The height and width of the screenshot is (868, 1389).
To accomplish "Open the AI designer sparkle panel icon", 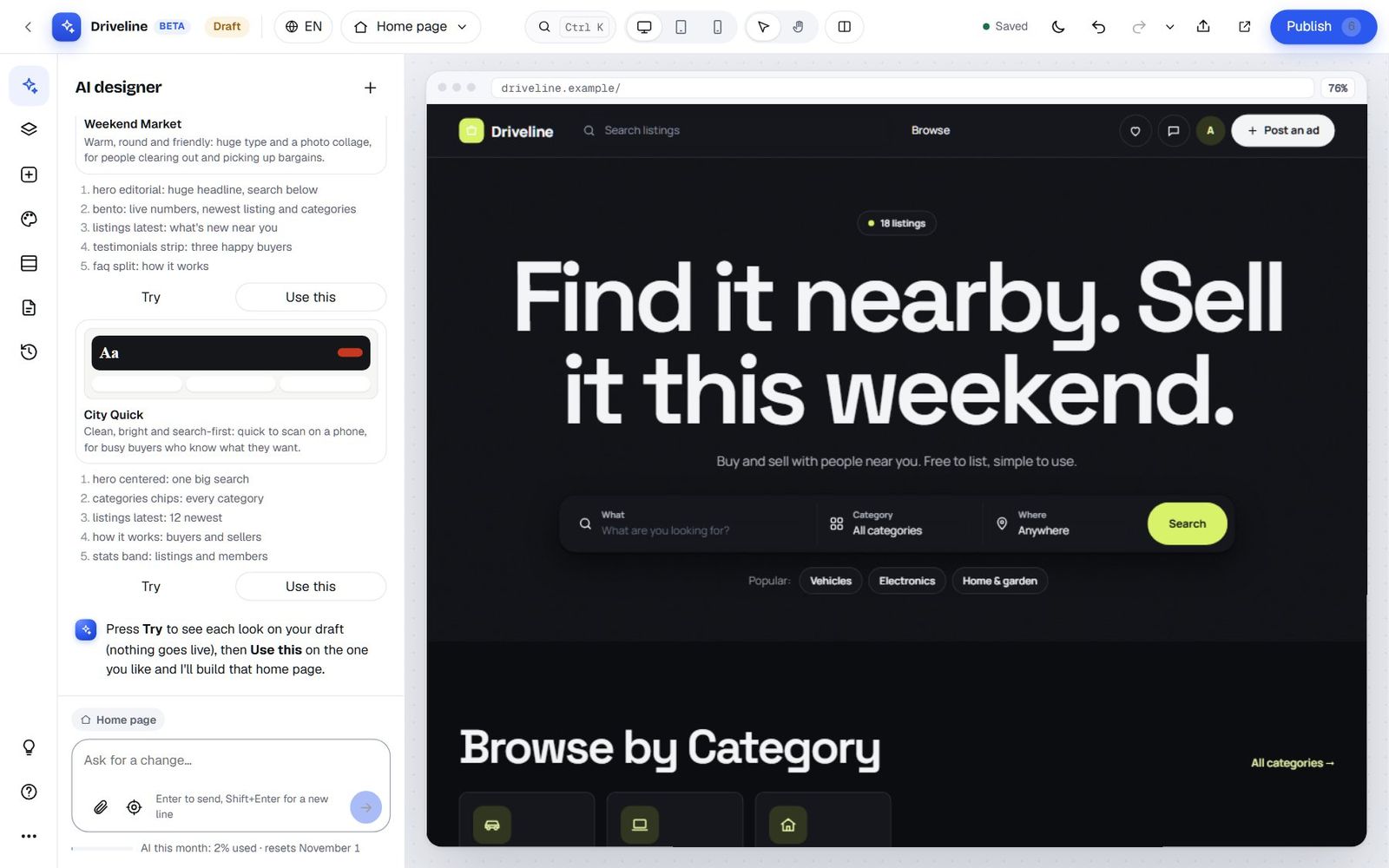I will click(x=29, y=85).
